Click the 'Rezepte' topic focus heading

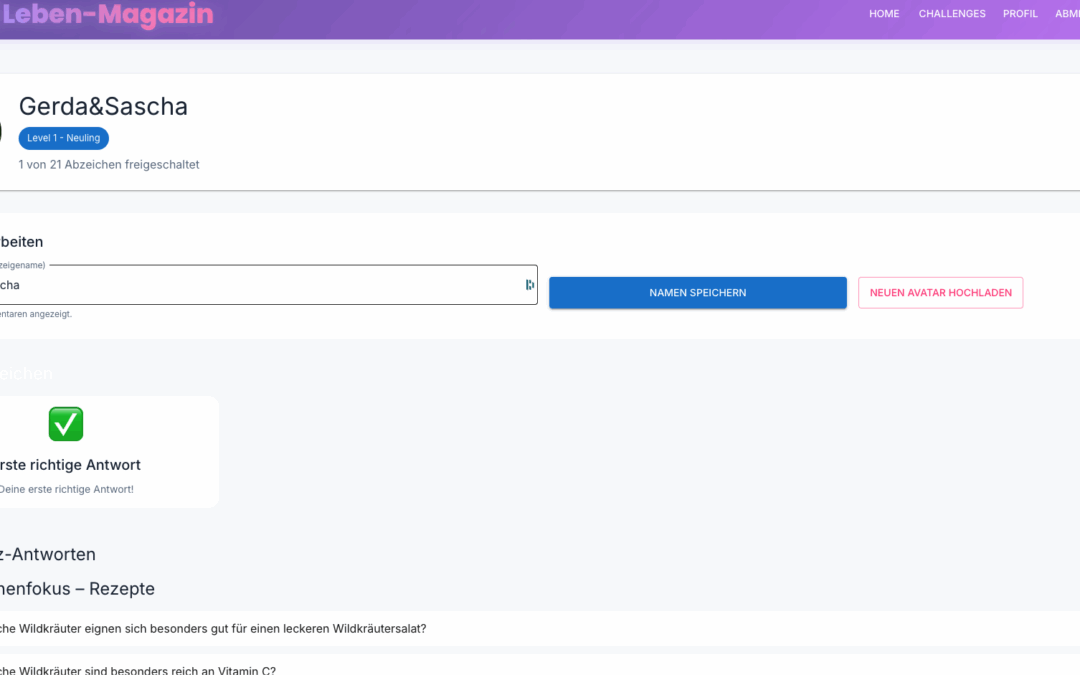[78, 588]
